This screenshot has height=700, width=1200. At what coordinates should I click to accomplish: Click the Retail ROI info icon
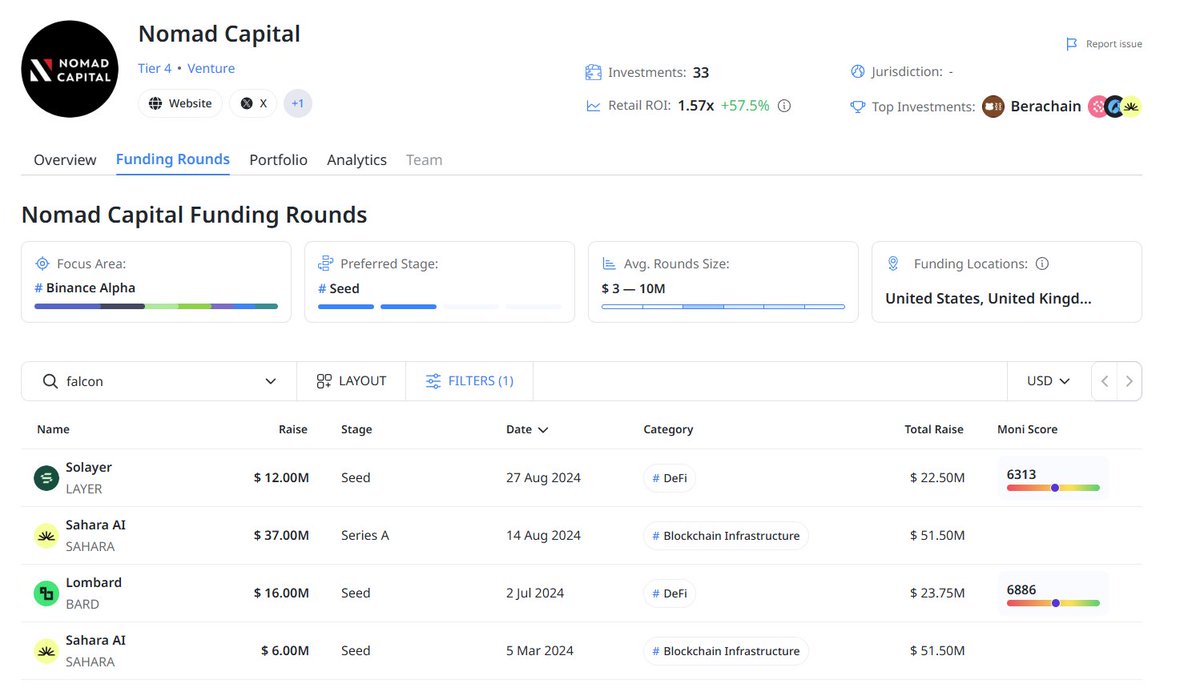(784, 105)
